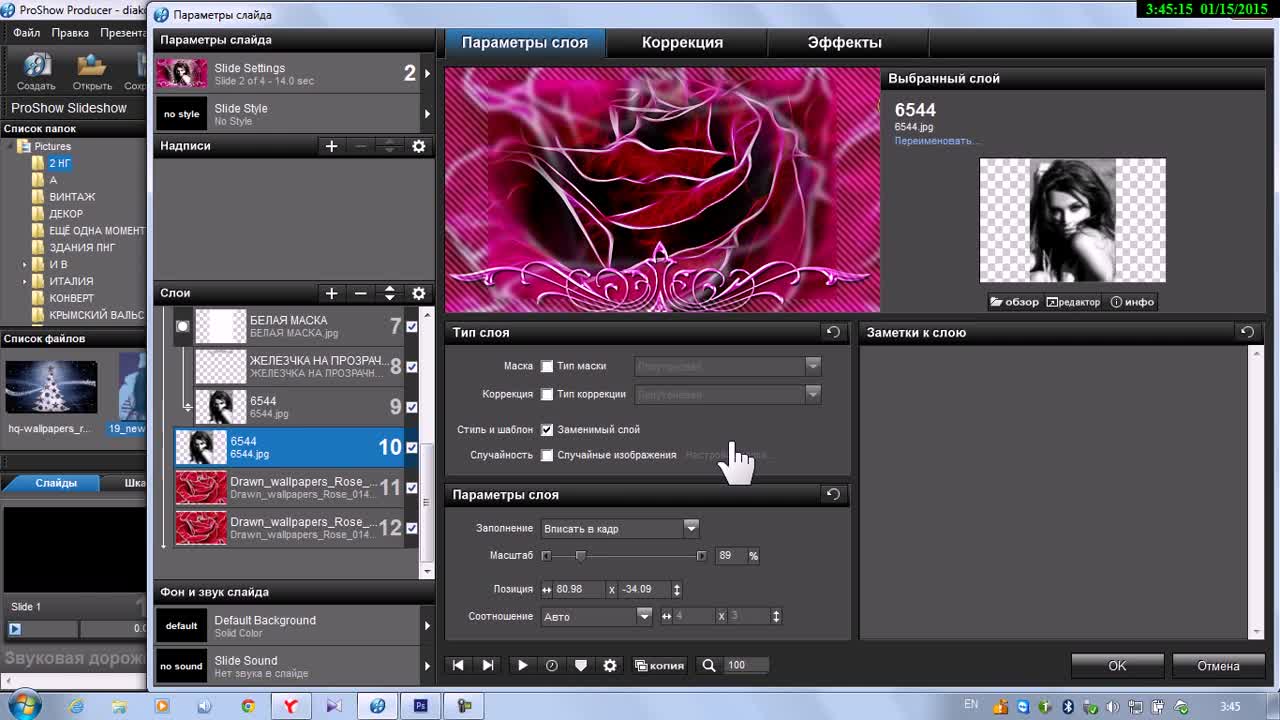Viewport: 1280px width, 720px height.
Task: Toggle visibility of layer 10 6544
Action: [x=411, y=447]
